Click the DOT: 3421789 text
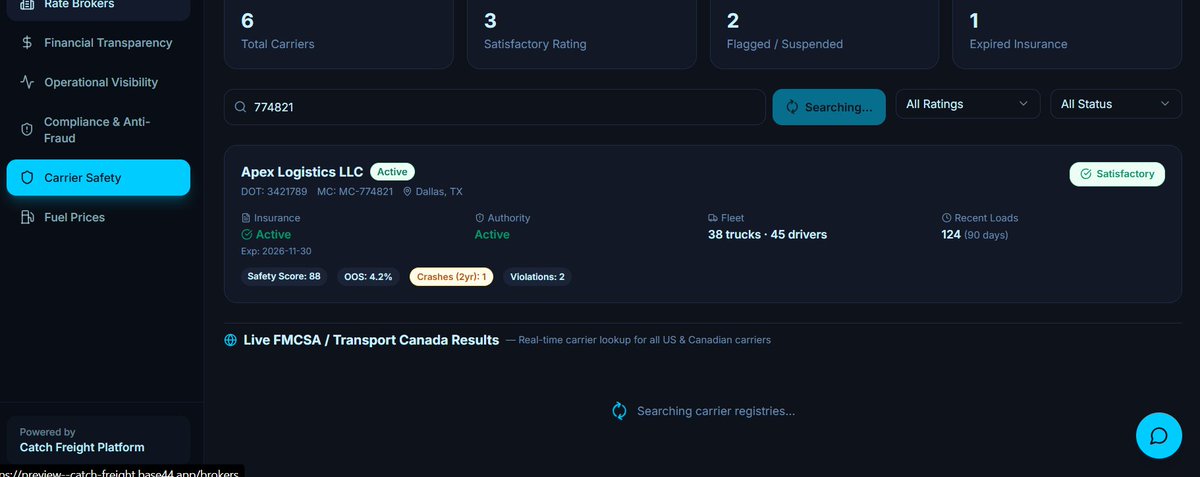This screenshot has width=1200, height=477. pos(275,192)
